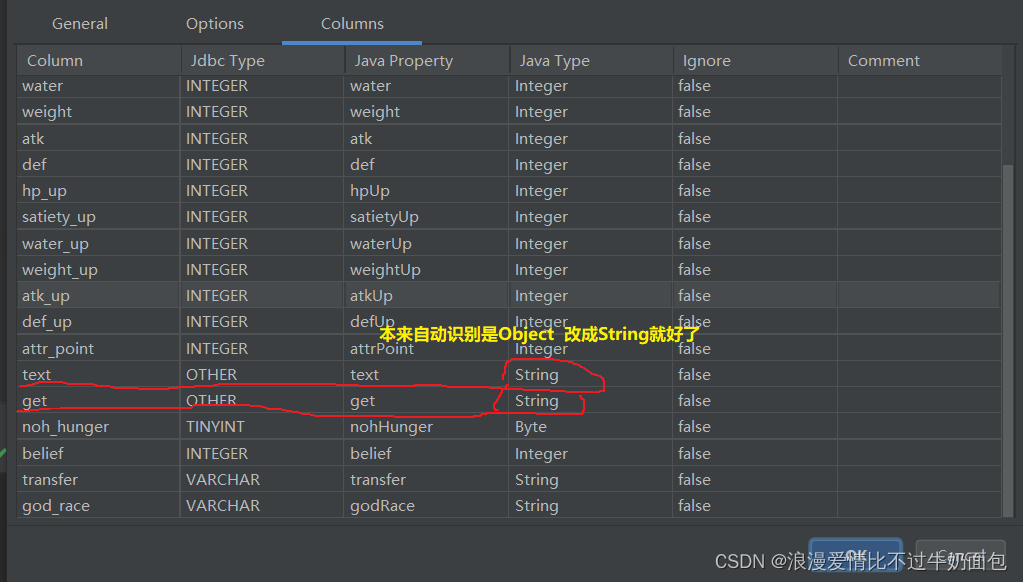Select the 'belief' column name cell
This screenshot has width=1023, height=582.
click(99, 453)
